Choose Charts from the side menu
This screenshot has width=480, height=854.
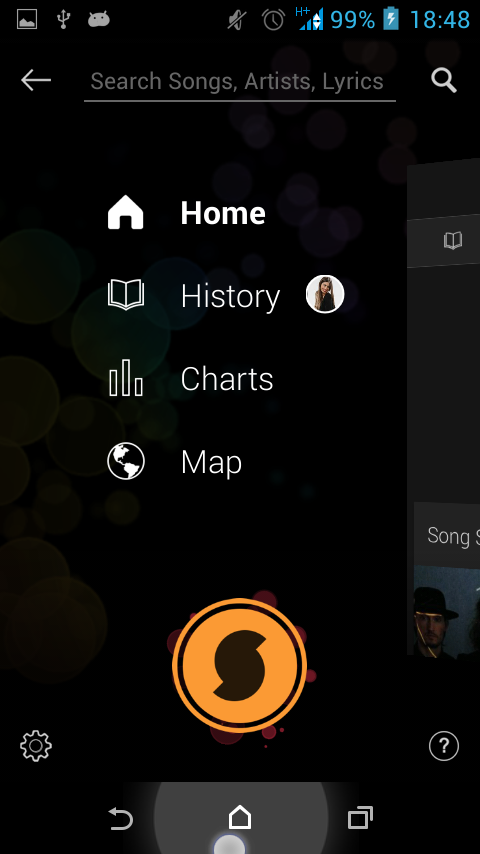point(227,379)
